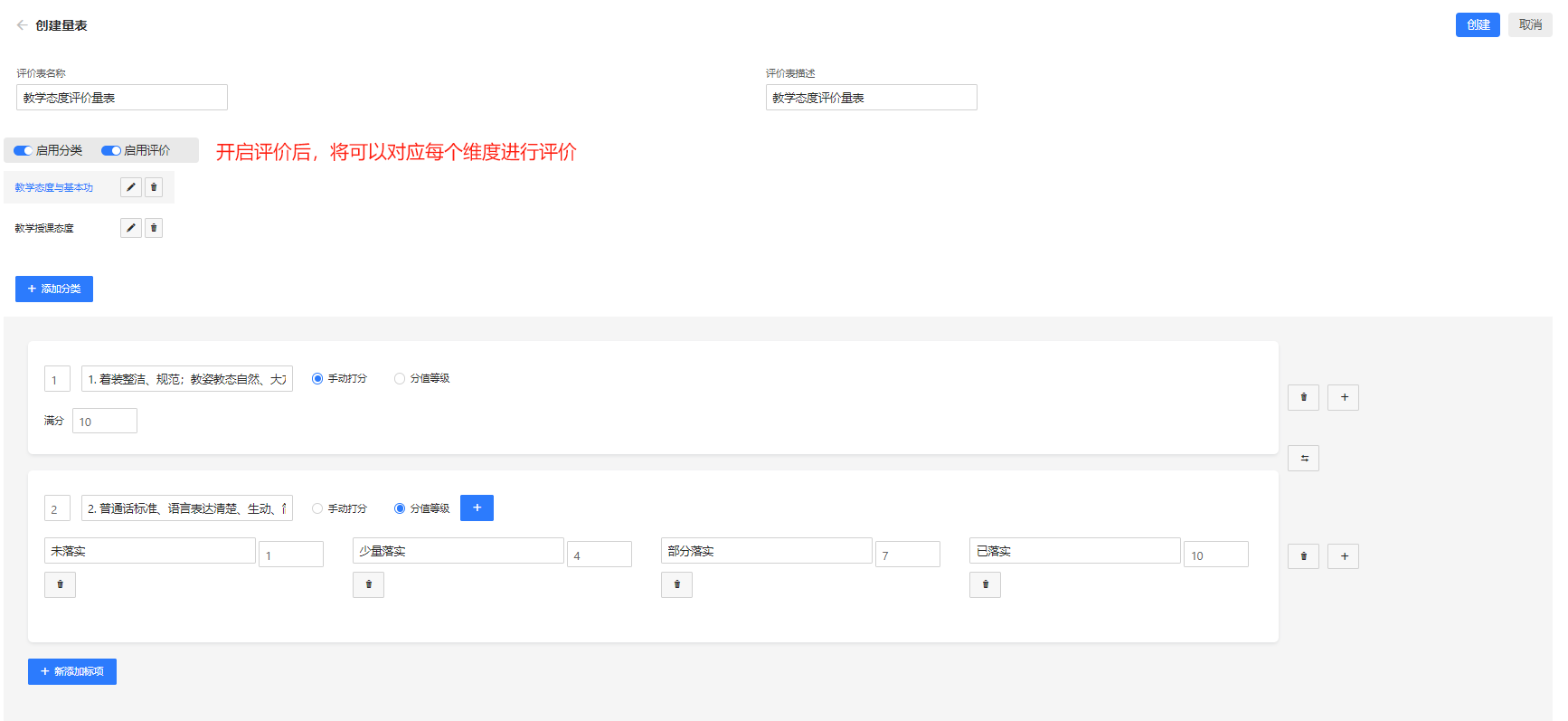Delete item 1 using its trash icon
This screenshot has width=1568, height=721.
(1303, 397)
